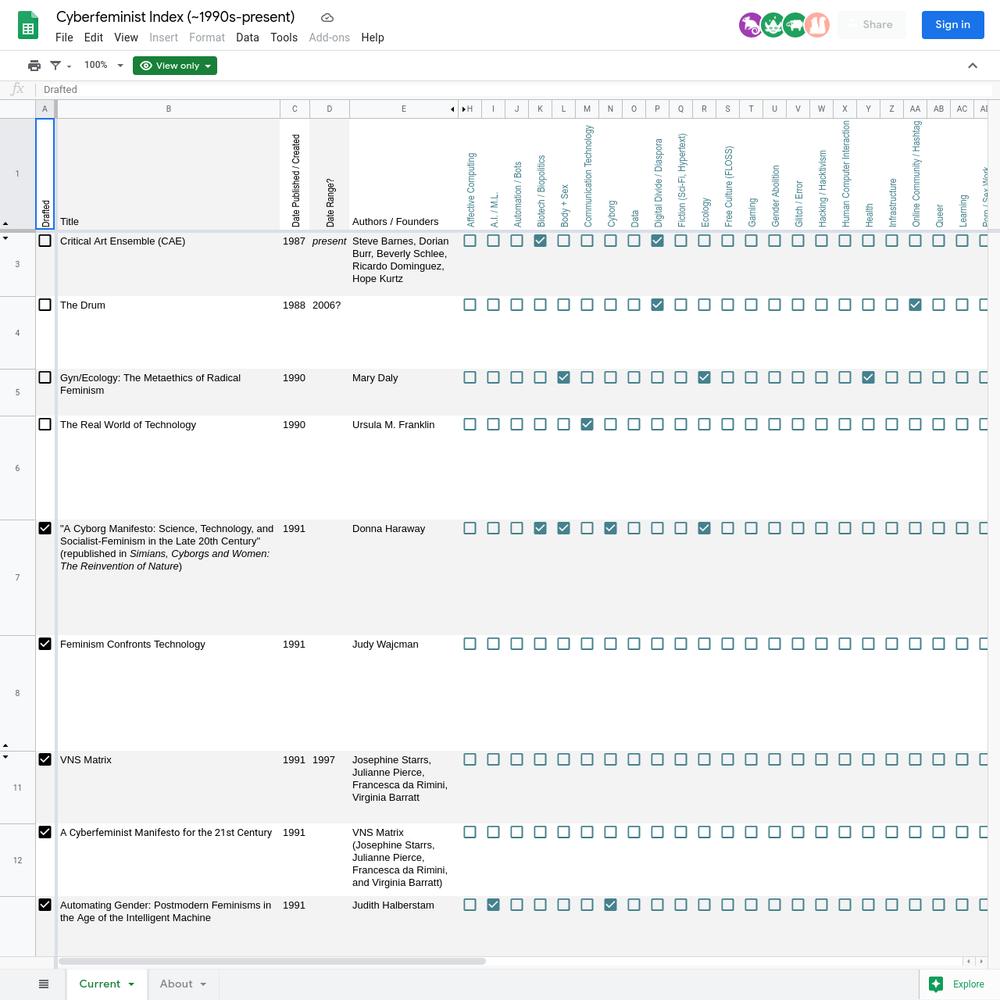This screenshot has height=1000, width=1000.
Task: Toggle Cyborg checkbox for A Cyborg Manifesto
Action: tap(610, 529)
